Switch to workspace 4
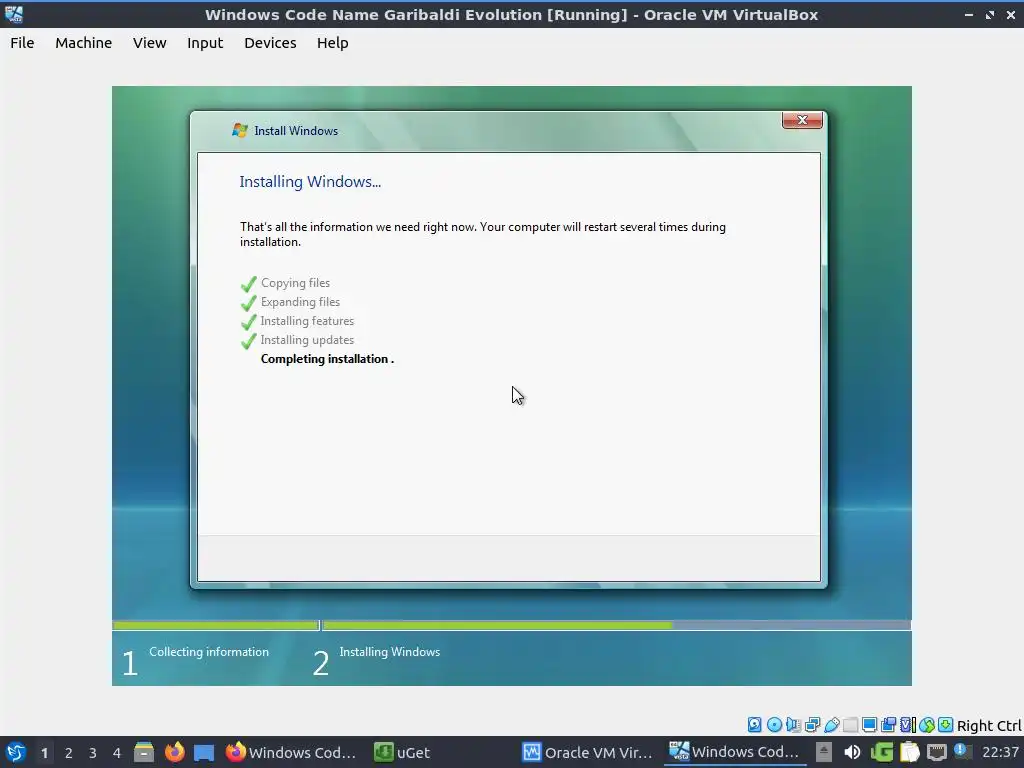Viewport: 1024px width, 768px height. click(x=117, y=753)
